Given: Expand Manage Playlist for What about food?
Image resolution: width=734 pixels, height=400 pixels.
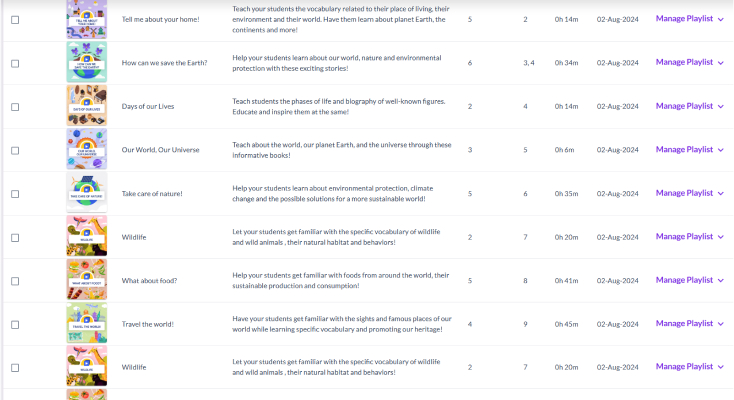Looking at the screenshot, I should point(689,280).
